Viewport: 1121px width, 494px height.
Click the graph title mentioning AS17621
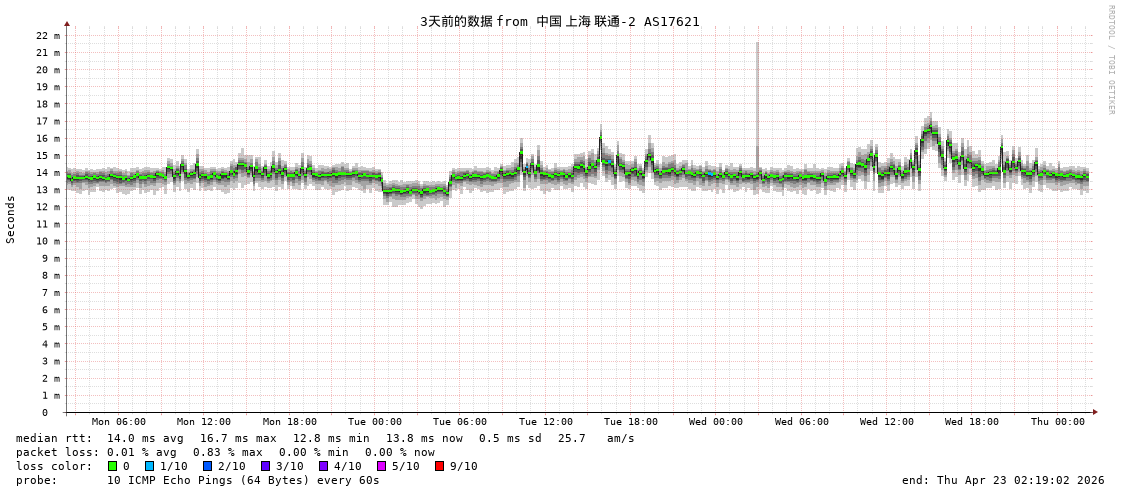click(x=559, y=21)
